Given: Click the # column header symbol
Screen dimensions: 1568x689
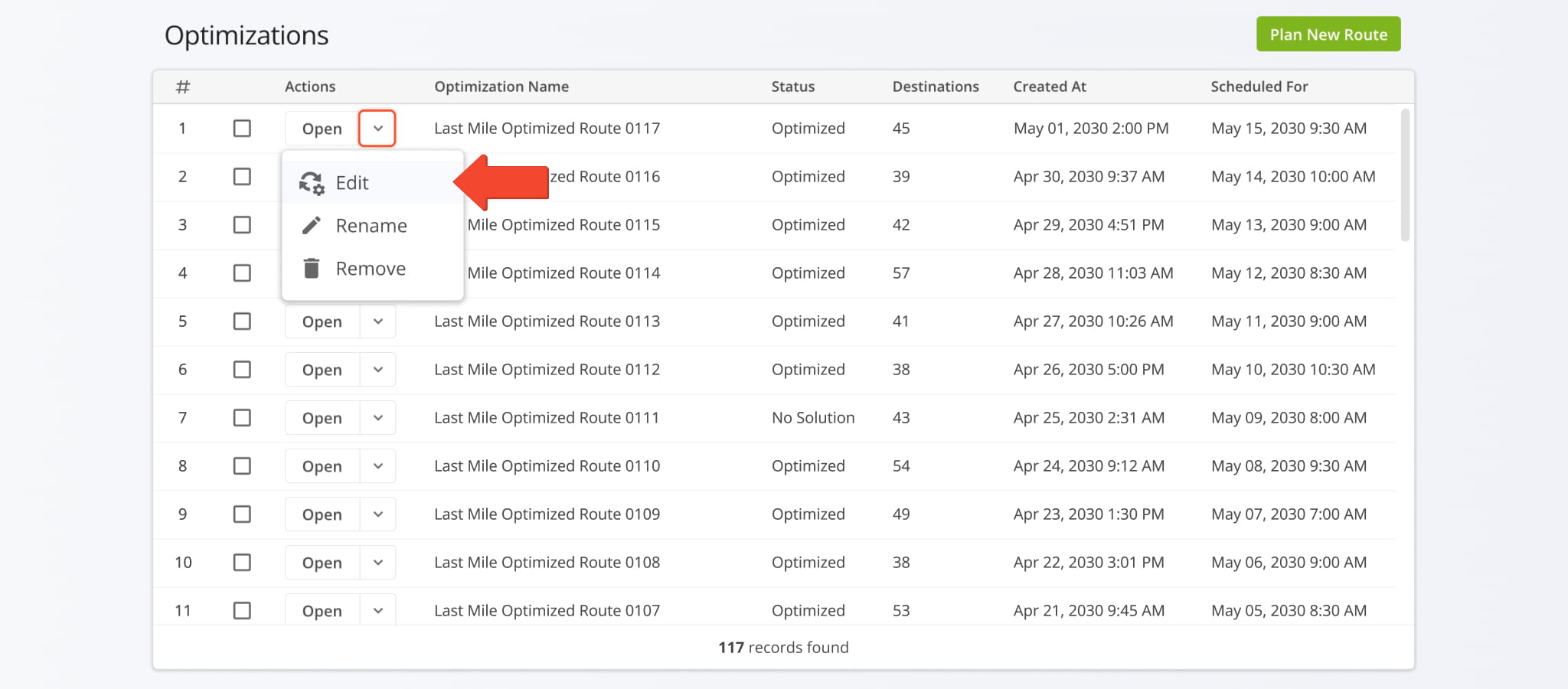Looking at the screenshot, I should (182, 87).
